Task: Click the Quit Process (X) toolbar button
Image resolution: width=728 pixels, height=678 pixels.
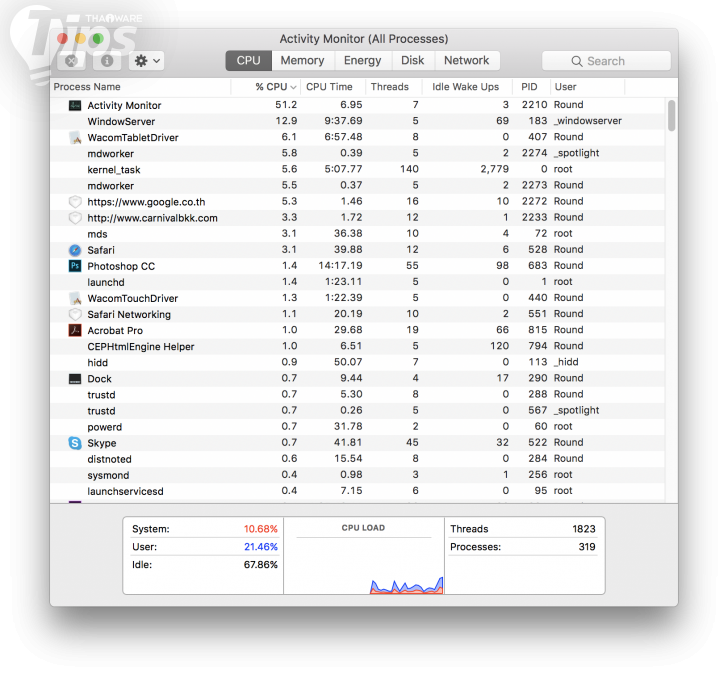Action: point(71,61)
